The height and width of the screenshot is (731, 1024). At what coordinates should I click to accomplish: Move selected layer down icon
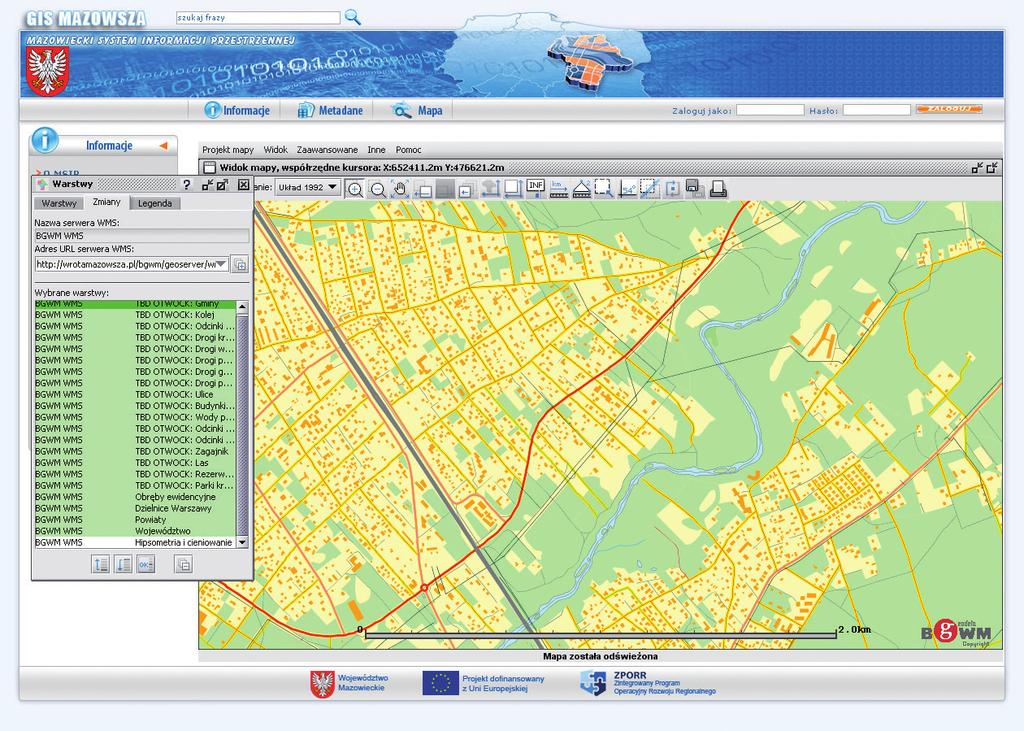point(123,564)
